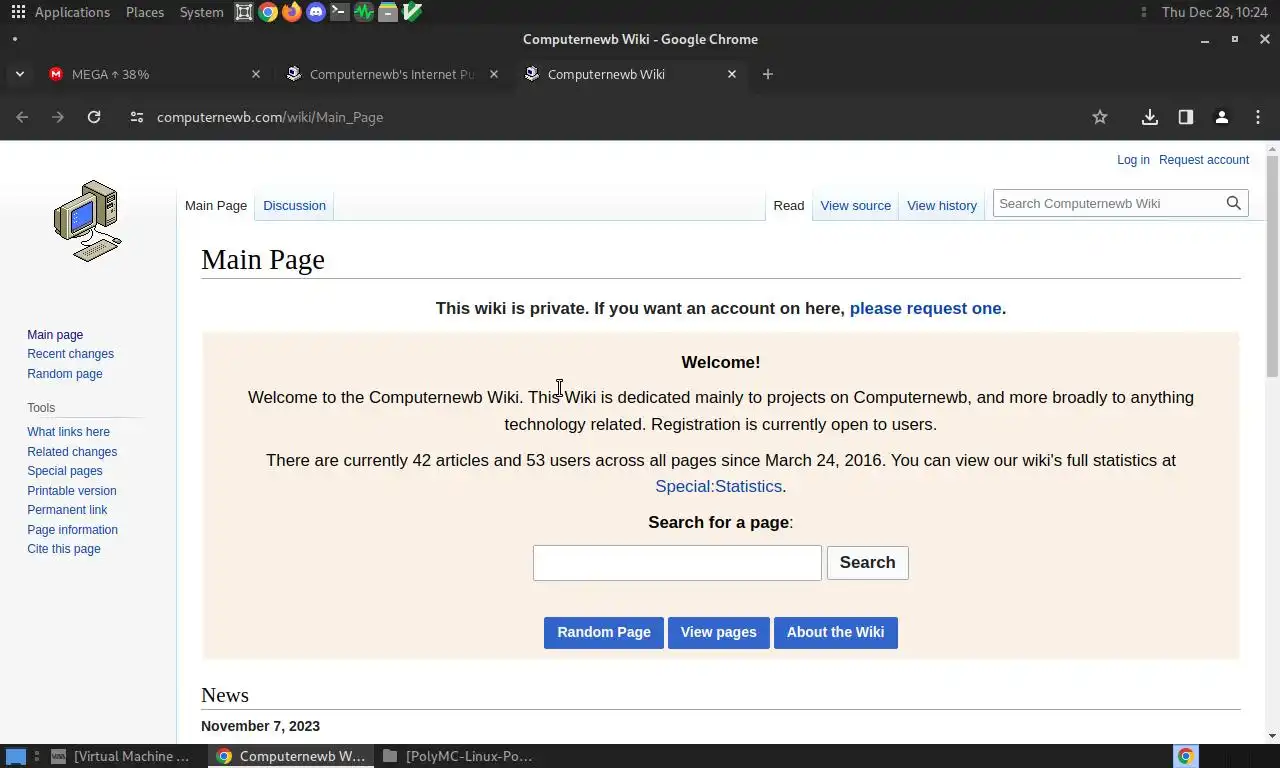Launch Firefox from the top panel

coord(291,12)
